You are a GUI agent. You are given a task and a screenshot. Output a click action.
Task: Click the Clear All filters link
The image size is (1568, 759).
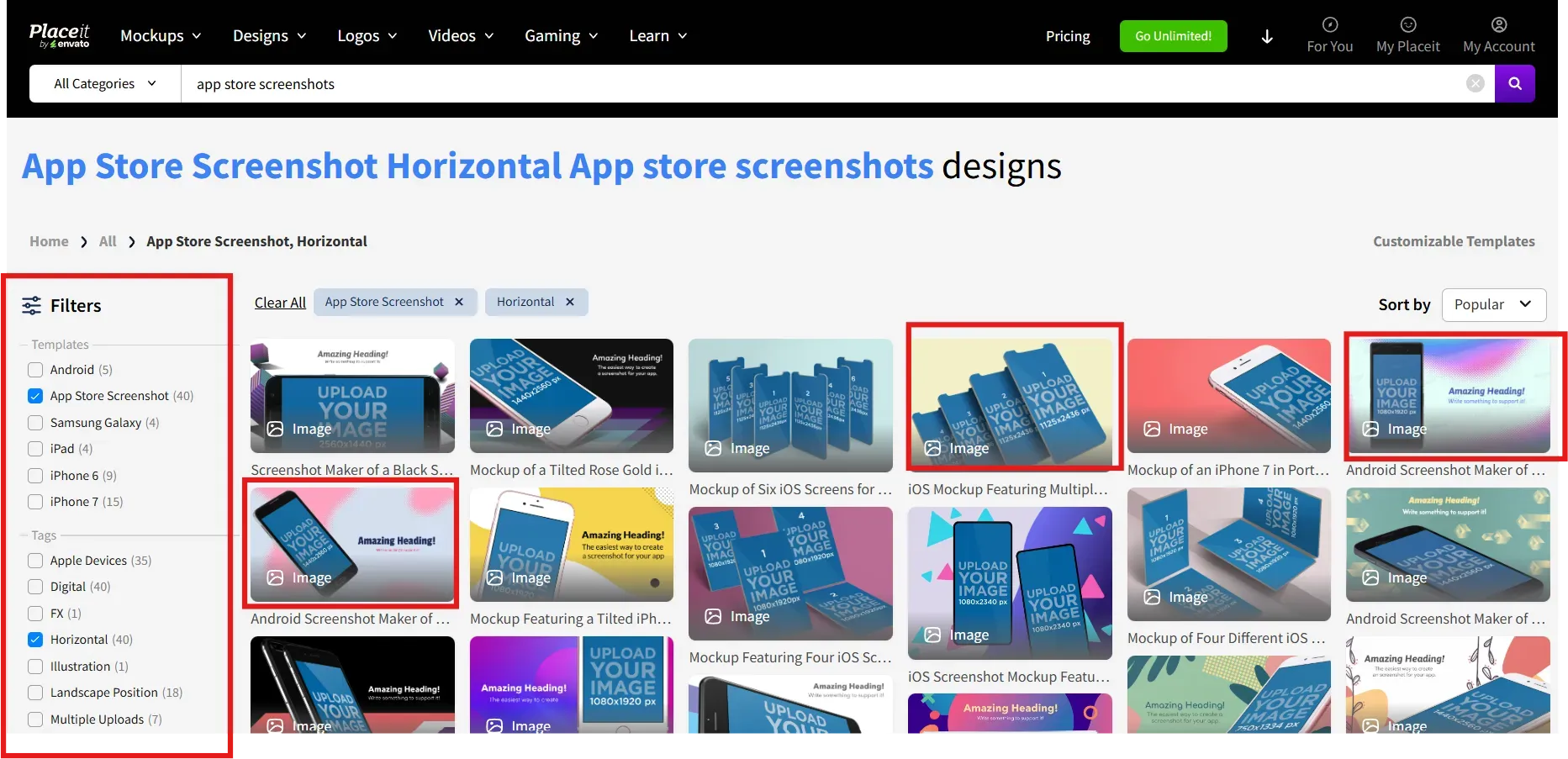pos(279,302)
